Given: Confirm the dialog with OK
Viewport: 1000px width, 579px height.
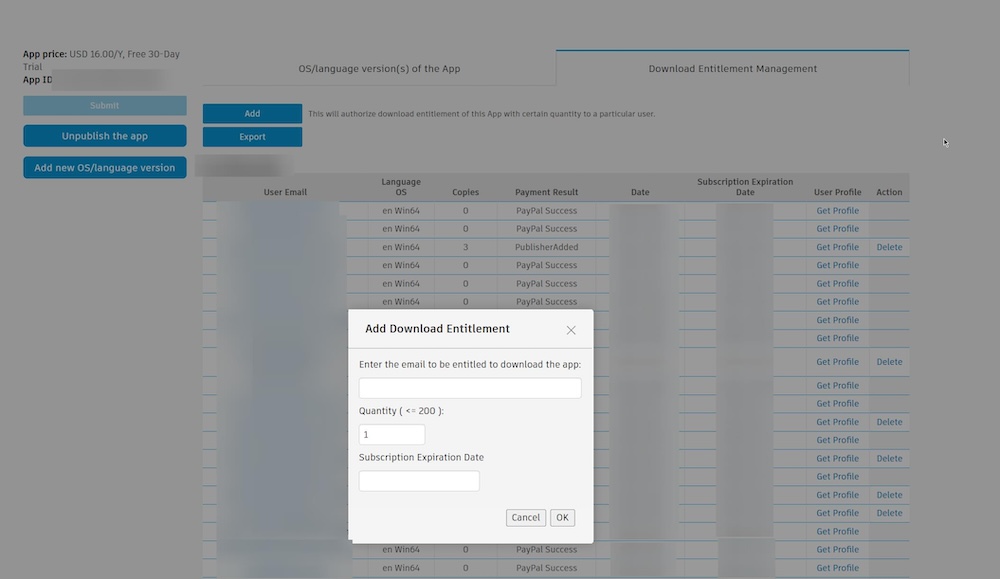Looking at the screenshot, I should pyautogui.click(x=561, y=517).
